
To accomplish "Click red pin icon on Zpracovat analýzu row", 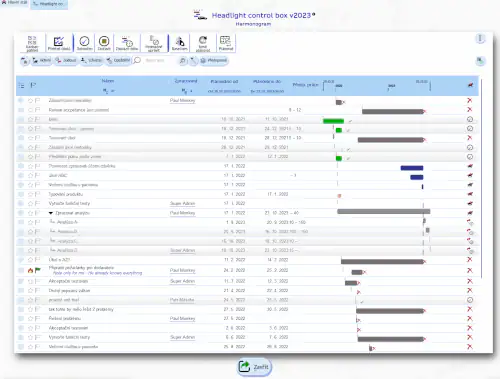I will coord(470,213).
